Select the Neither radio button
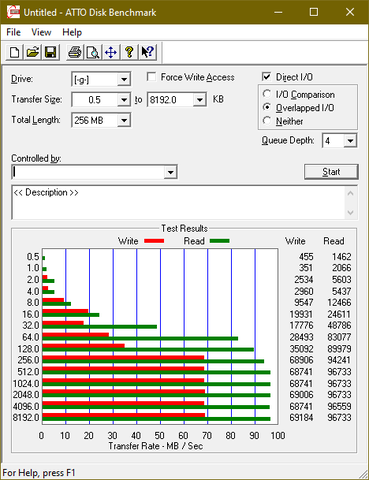The width and height of the screenshot is (369, 480). tap(267, 121)
